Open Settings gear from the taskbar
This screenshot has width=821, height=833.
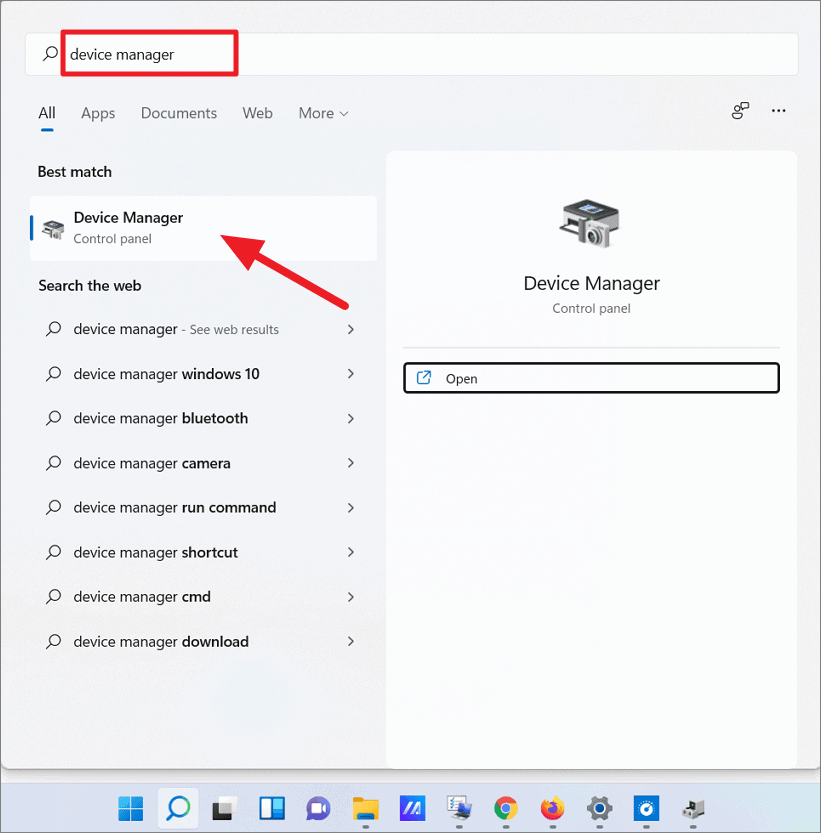[x=598, y=809]
